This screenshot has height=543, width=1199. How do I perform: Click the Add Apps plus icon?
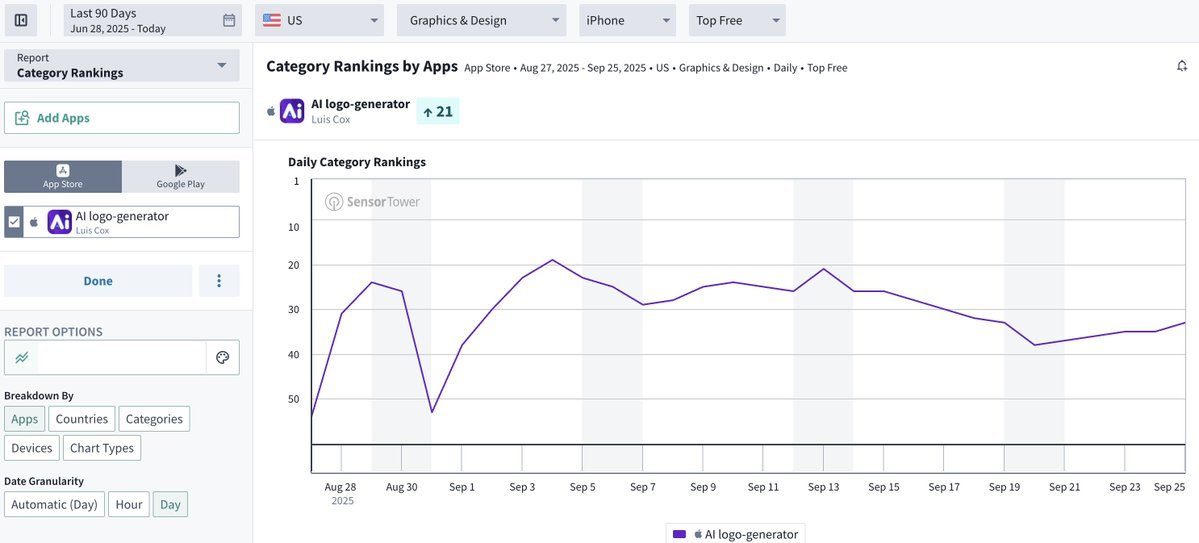[22, 118]
